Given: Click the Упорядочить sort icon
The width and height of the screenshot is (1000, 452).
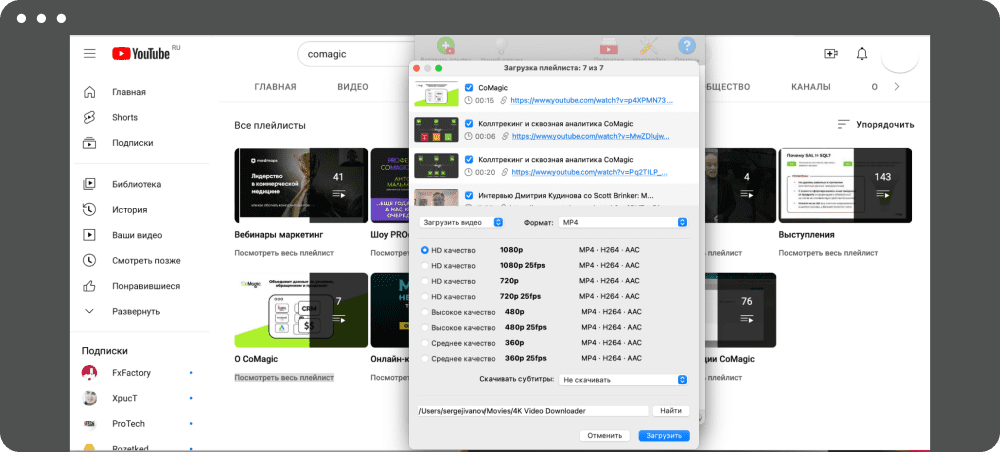Looking at the screenshot, I should pos(844,124).
